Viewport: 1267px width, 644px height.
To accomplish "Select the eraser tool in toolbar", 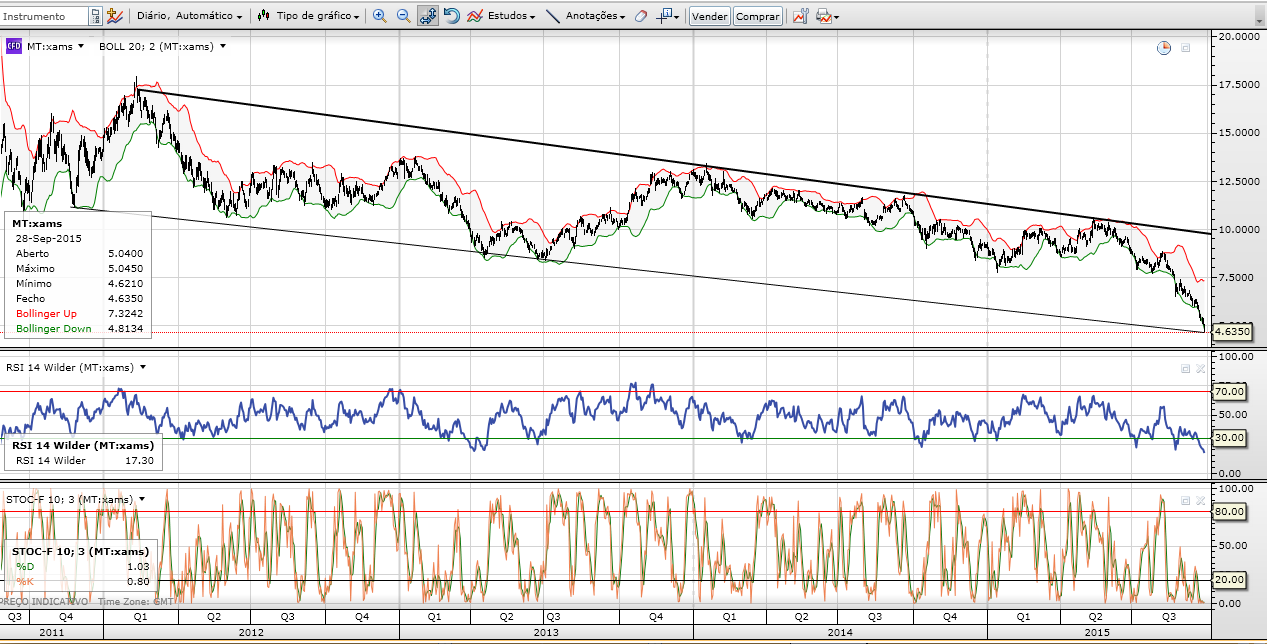I will pos(641,17).
